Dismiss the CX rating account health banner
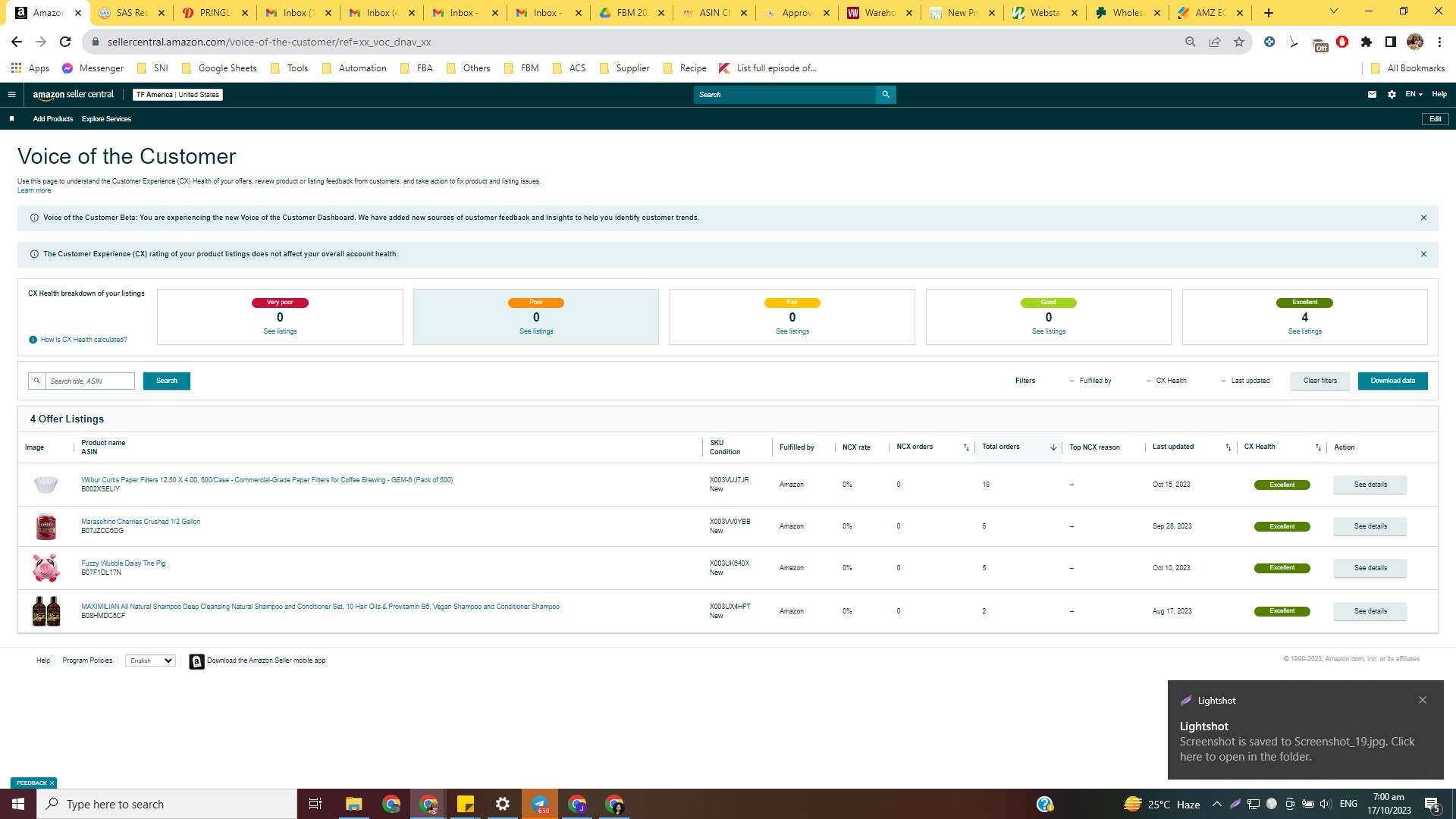The height and width of the screenshot is (819, 1456). (x=1423, y=255)
